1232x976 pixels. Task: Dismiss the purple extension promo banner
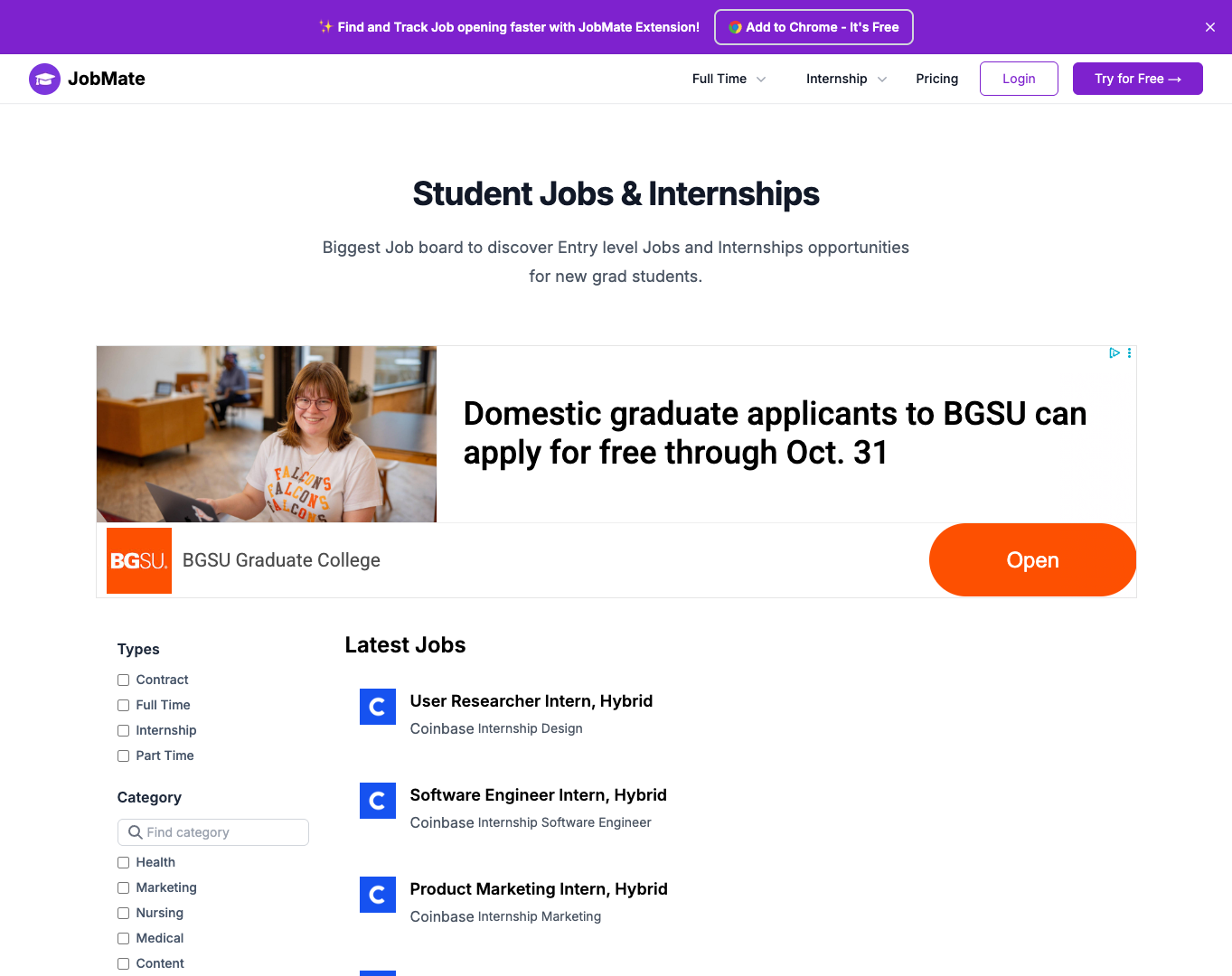1210,26
